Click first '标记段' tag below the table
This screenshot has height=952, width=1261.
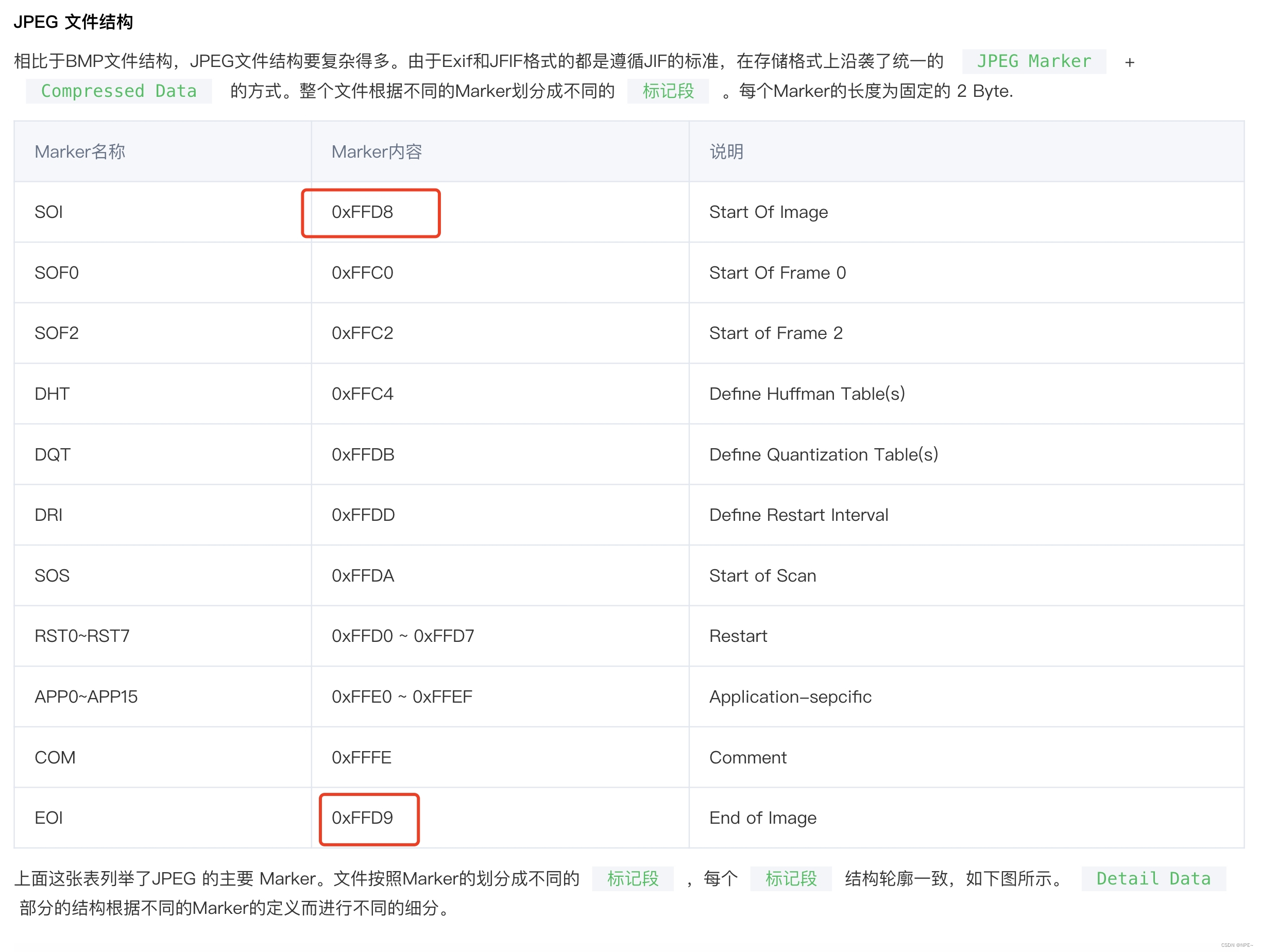(x=632, y=879)
